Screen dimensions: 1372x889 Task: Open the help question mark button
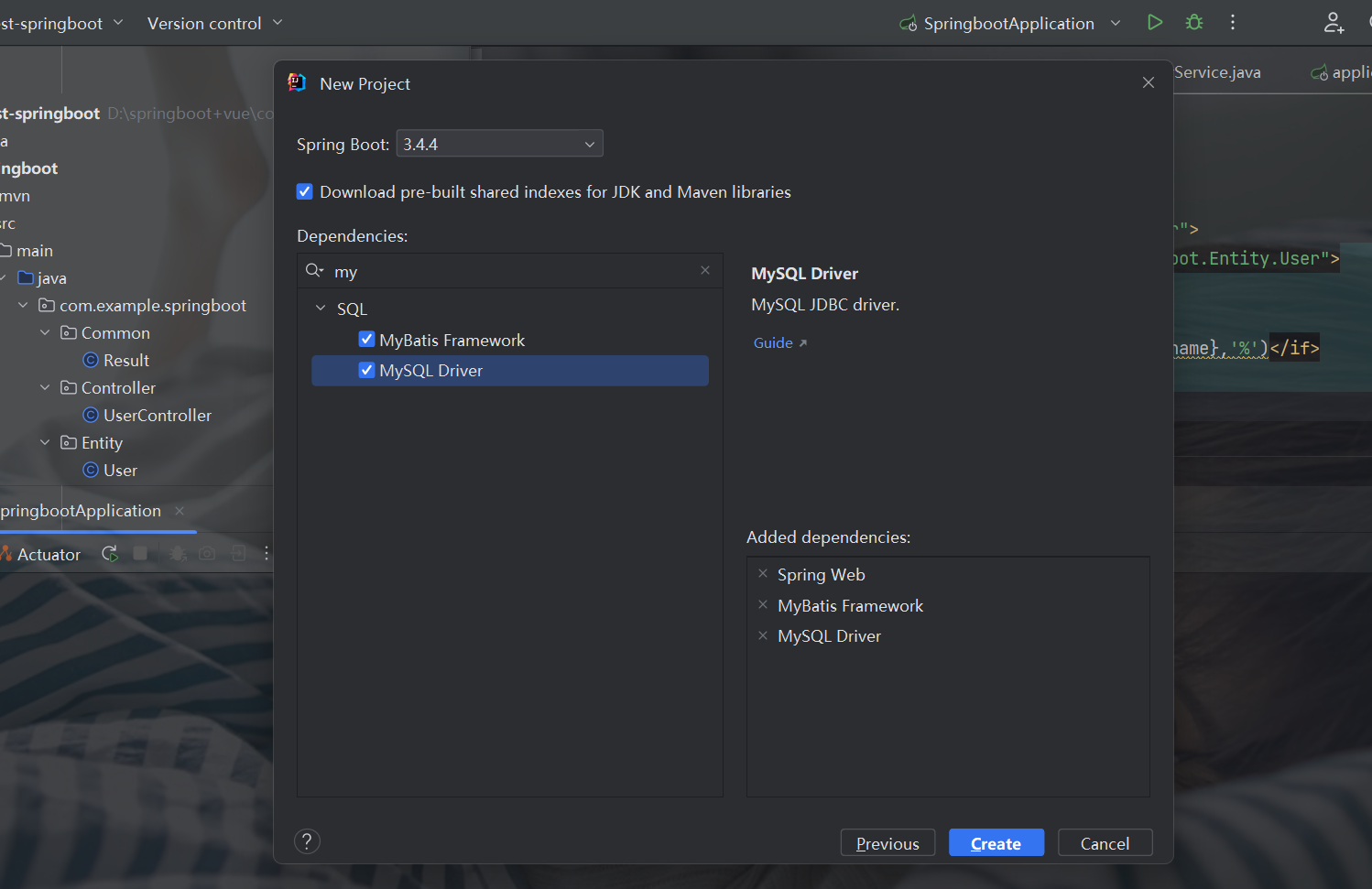pos(307,841)
